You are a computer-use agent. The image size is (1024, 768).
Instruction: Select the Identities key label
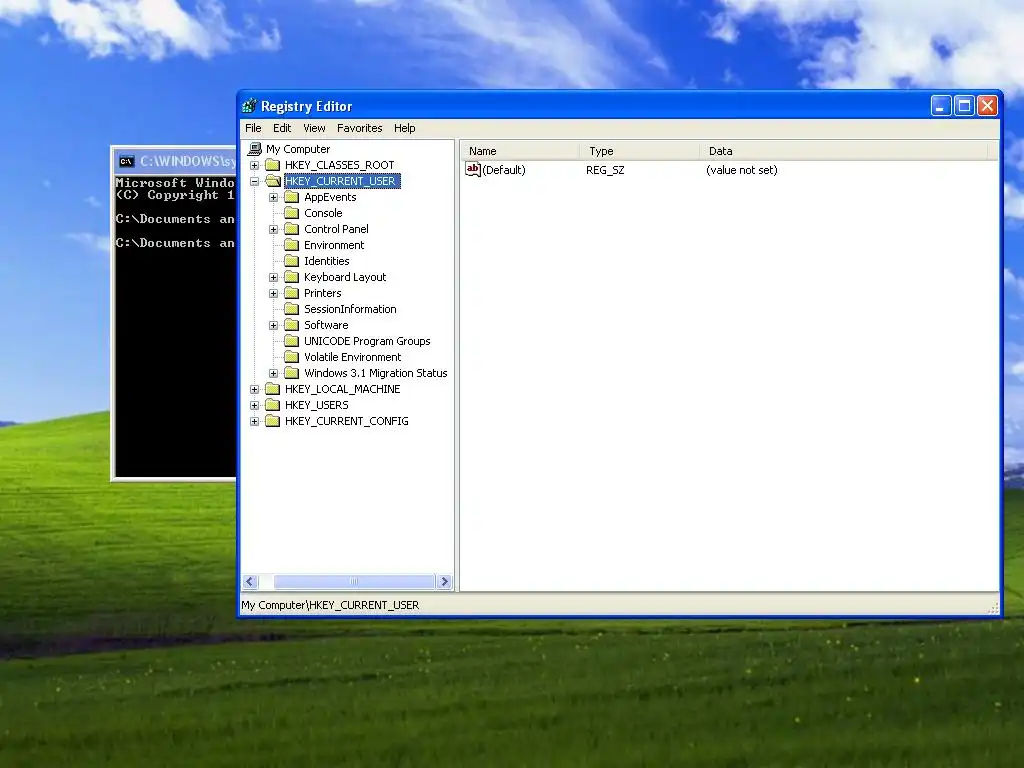coord(327,261)
